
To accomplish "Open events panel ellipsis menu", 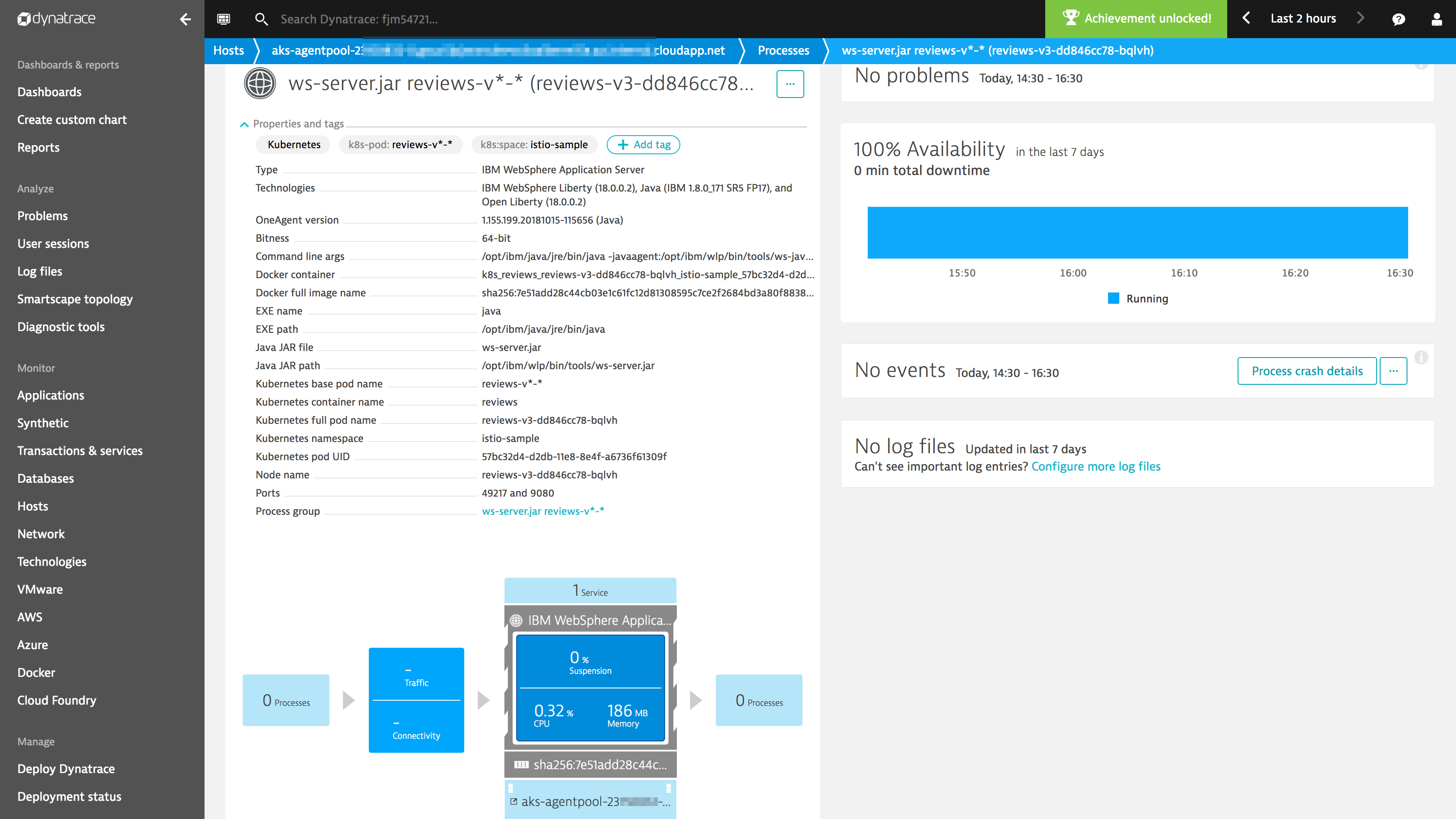I will pos(1393,371).
